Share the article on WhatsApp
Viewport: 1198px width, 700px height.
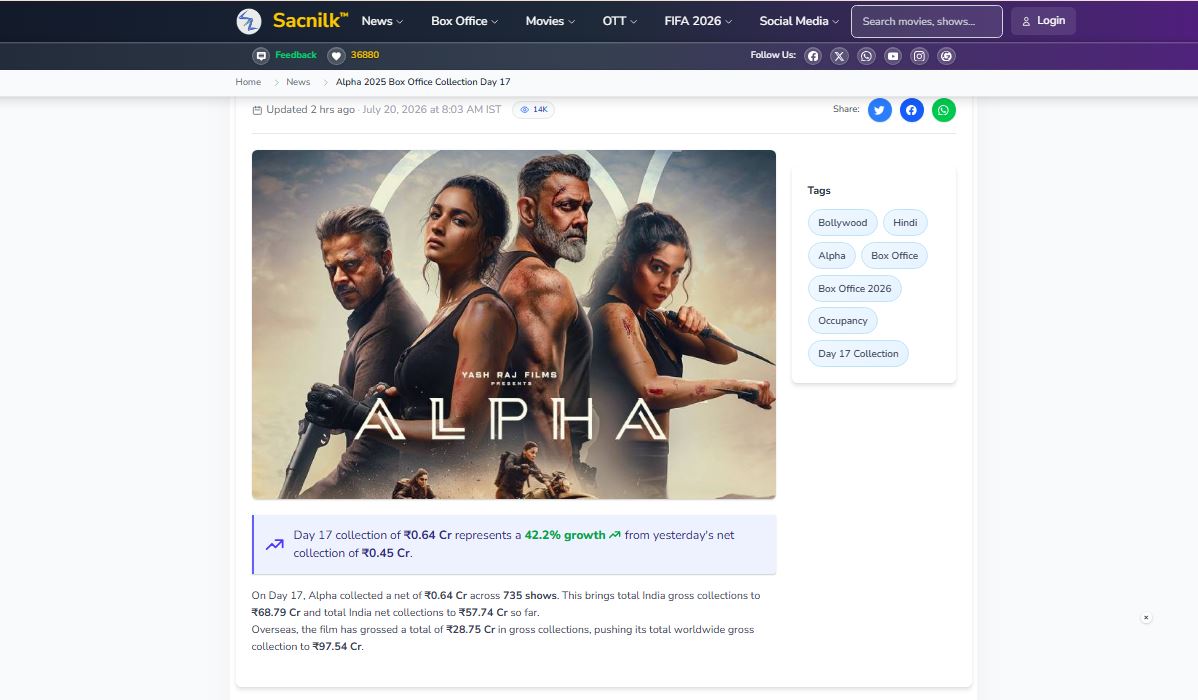pos(944,110)
